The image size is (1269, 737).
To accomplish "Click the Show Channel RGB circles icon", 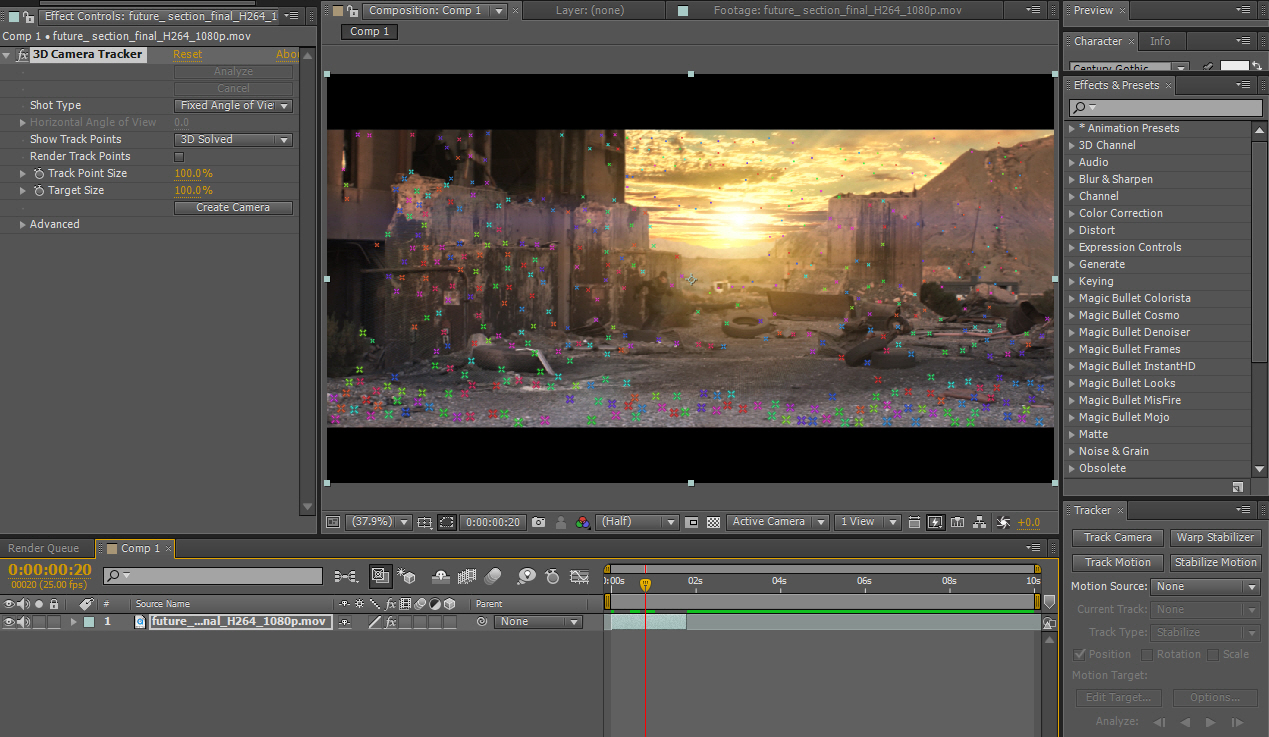I will 582,522.
